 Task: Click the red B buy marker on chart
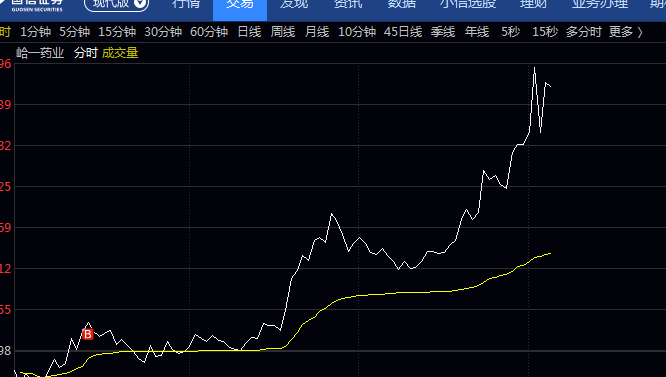(87, 335)
